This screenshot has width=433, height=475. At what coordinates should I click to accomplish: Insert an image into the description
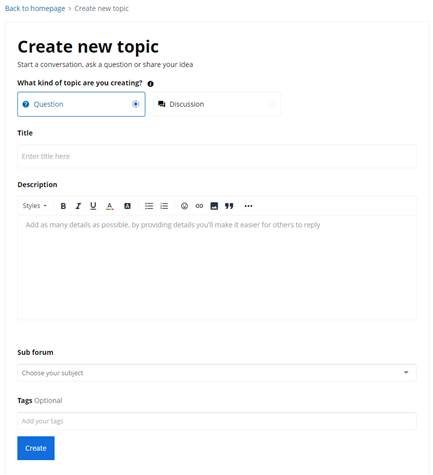(x=214, y=206)
